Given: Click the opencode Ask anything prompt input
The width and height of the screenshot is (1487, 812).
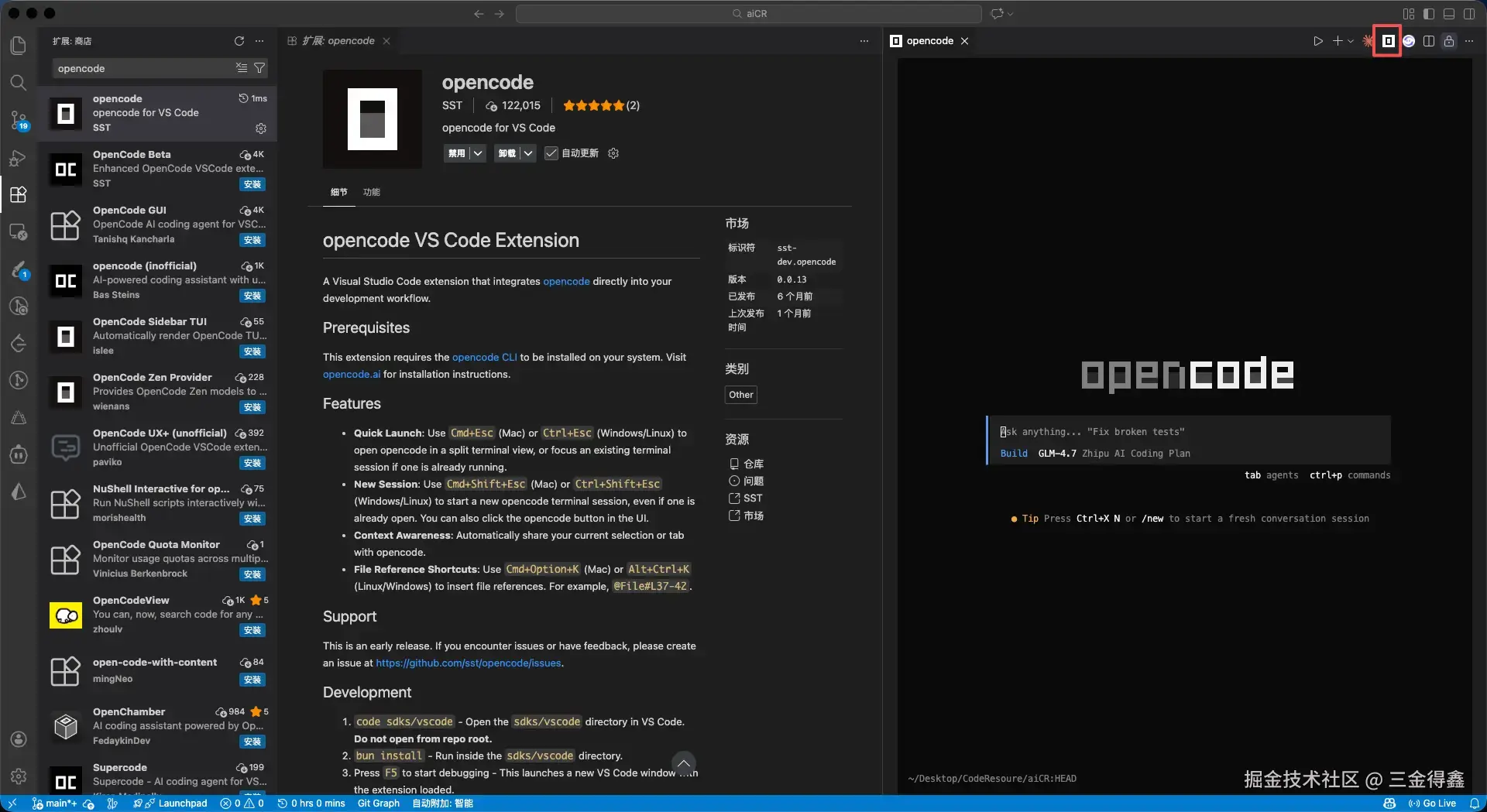Looking at the screenshot, I should click(x=1189, y=432).
